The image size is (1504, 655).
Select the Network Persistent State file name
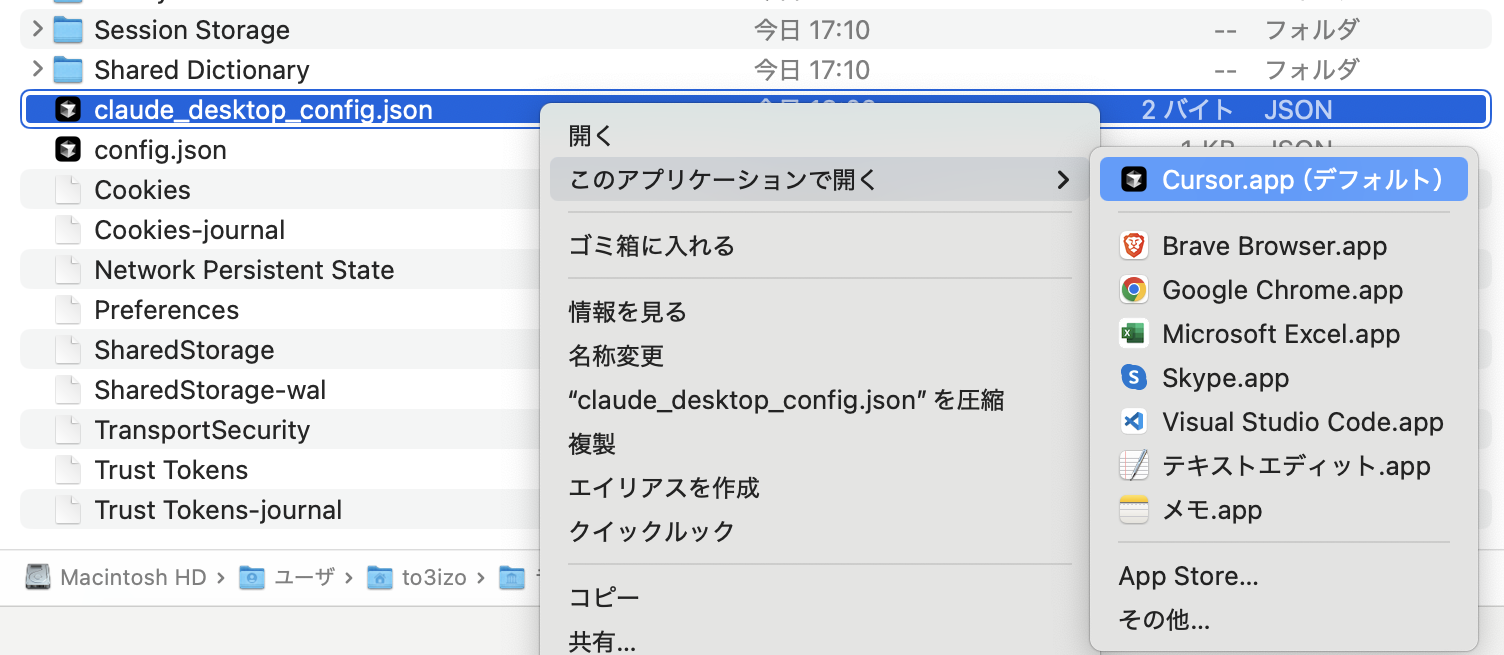coord(244,270)
